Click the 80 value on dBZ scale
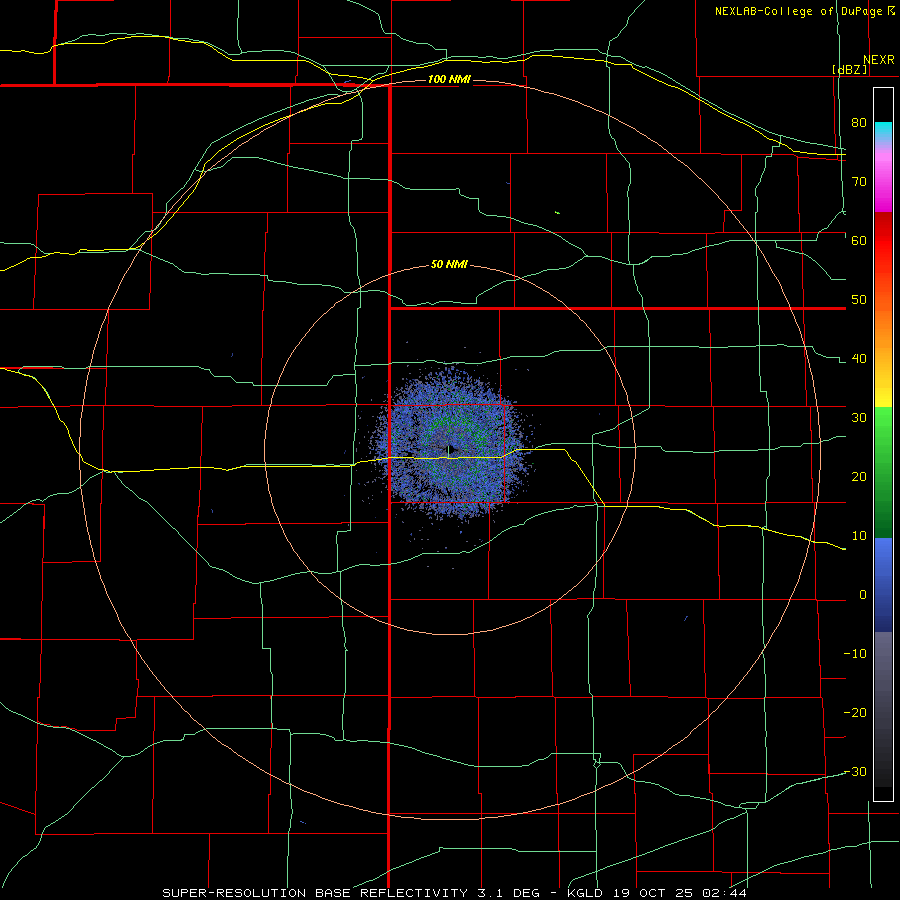900x900 pixels. tap(859, 122)
